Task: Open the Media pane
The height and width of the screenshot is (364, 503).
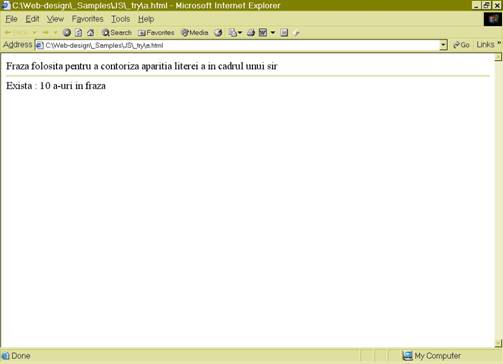Action: pos(195,33)
